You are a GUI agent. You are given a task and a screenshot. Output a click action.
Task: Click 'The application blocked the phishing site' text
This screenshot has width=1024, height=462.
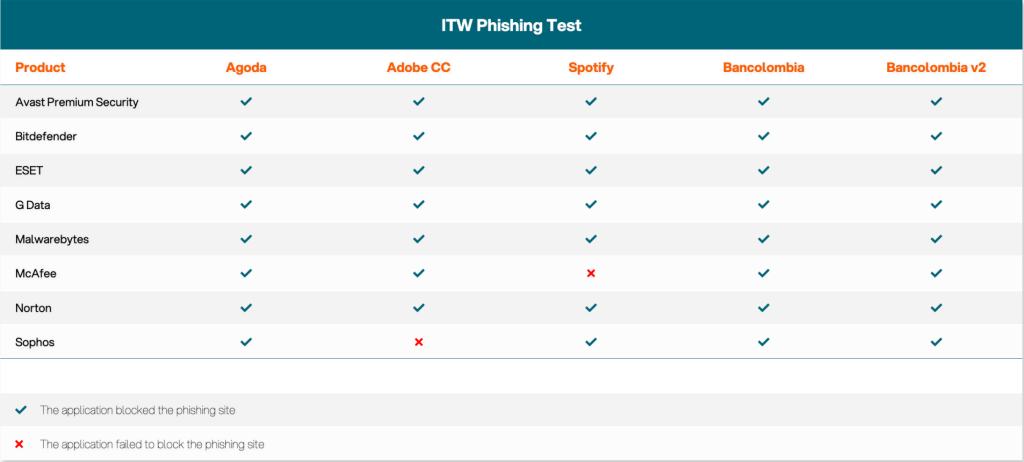point(137,410)
